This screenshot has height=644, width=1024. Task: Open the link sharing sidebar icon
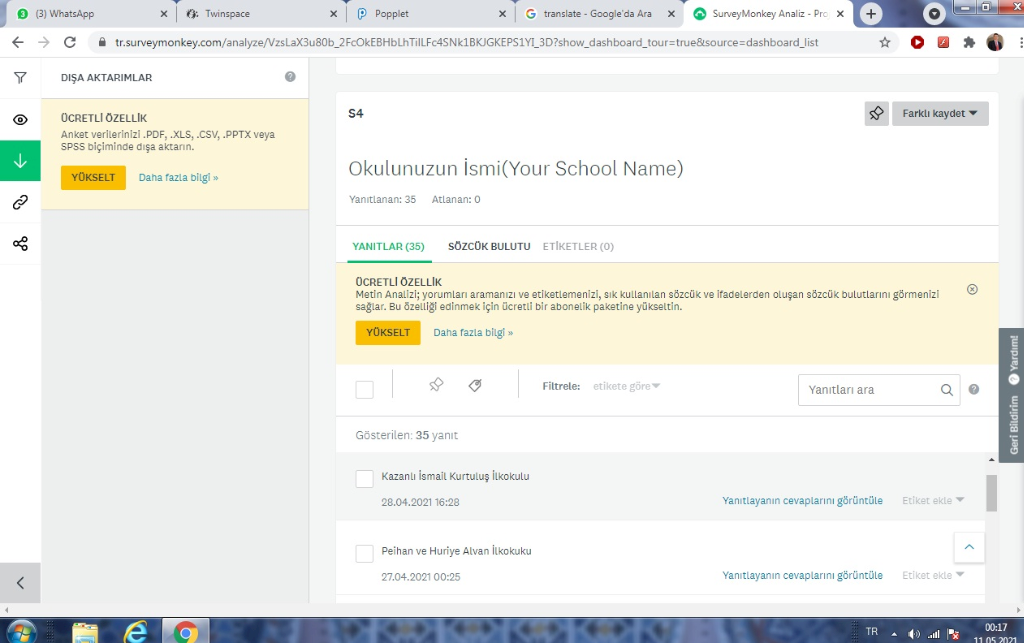(20, 202)
